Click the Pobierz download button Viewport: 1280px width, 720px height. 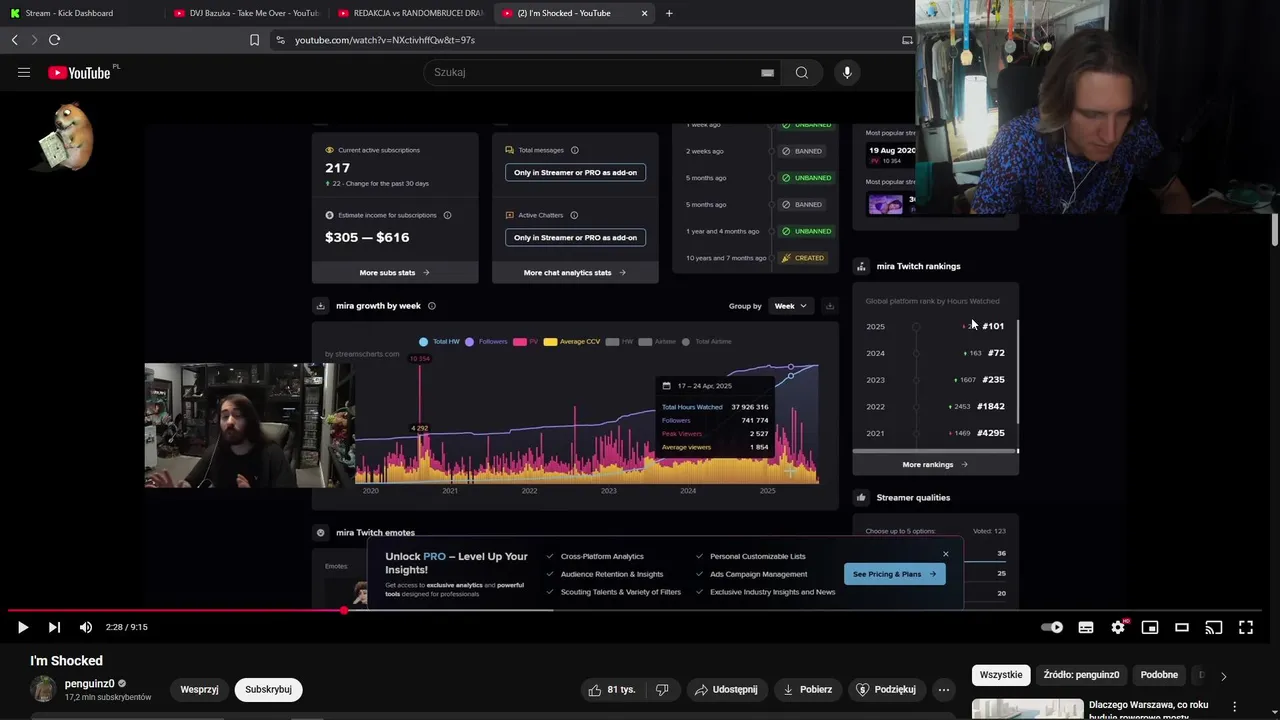tap(808, 689)
